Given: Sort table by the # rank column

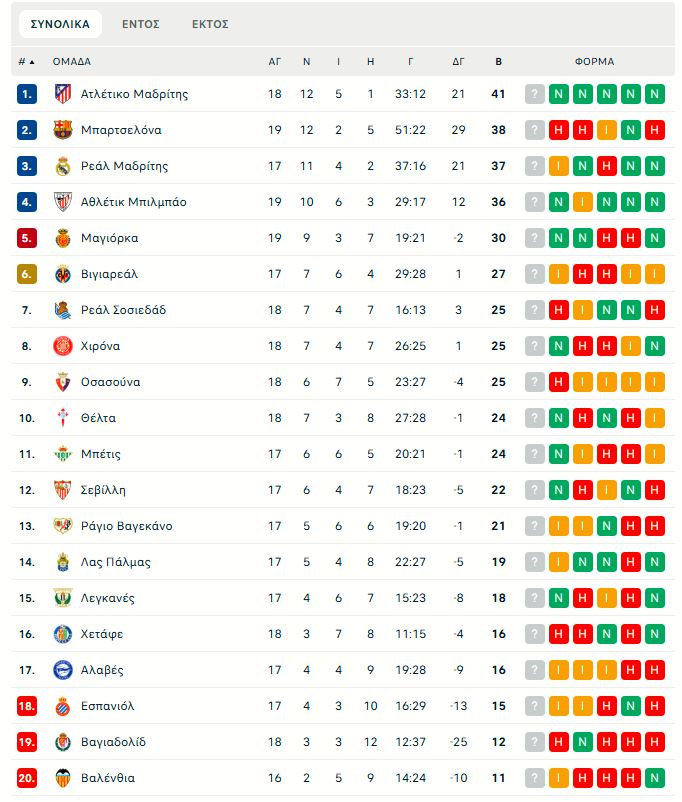Looking at the screenshot, I should tap(26, 61).
